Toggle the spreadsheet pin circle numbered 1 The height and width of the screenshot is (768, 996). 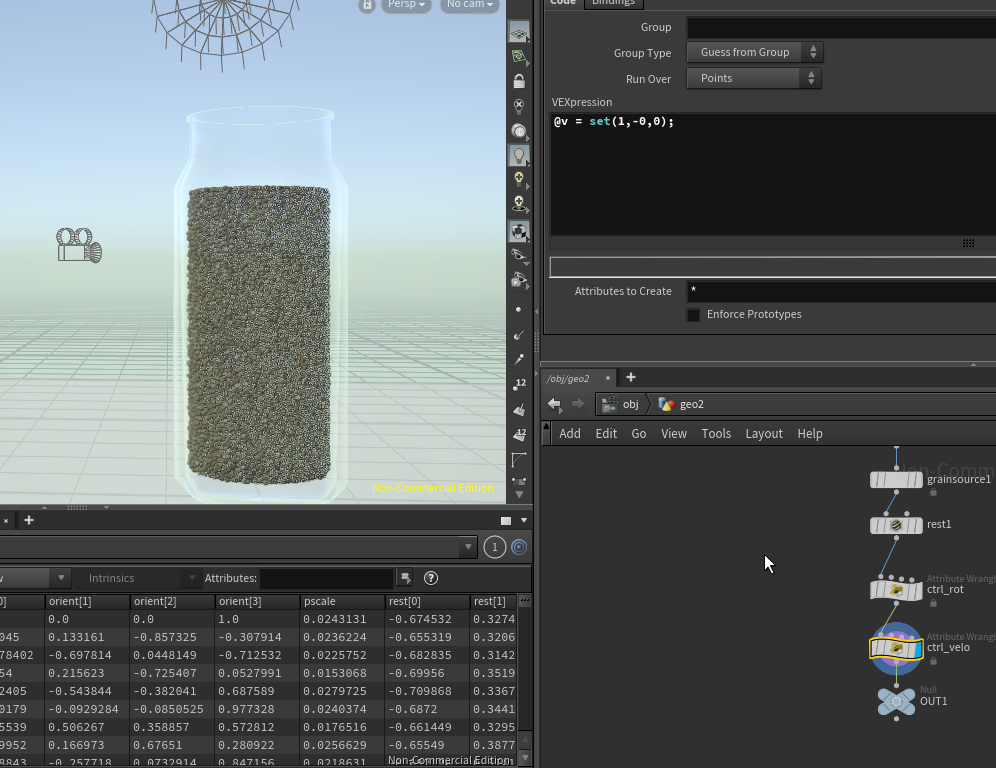coord(494,547)
